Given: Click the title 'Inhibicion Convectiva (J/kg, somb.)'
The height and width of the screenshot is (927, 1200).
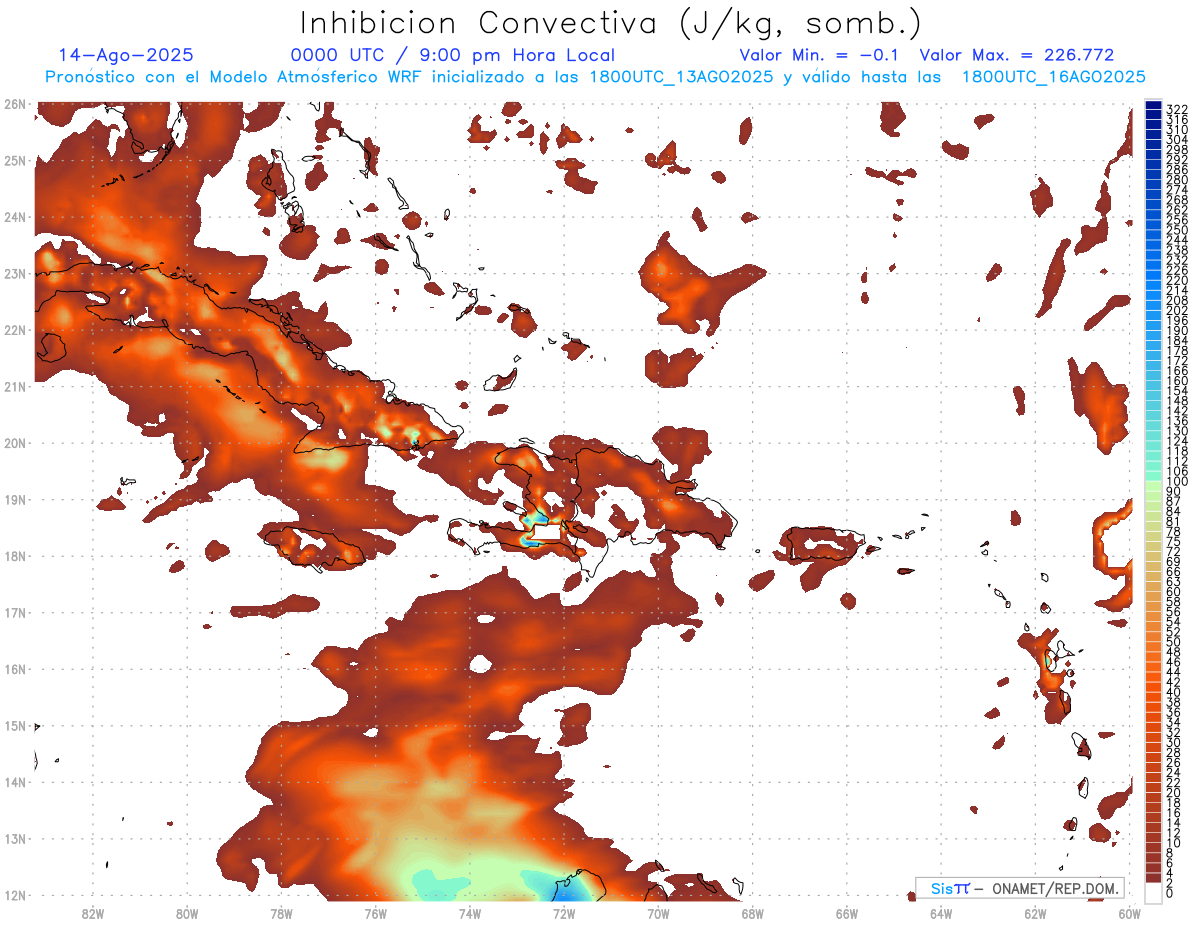Looking at the screenshot, I should point(610,23).
